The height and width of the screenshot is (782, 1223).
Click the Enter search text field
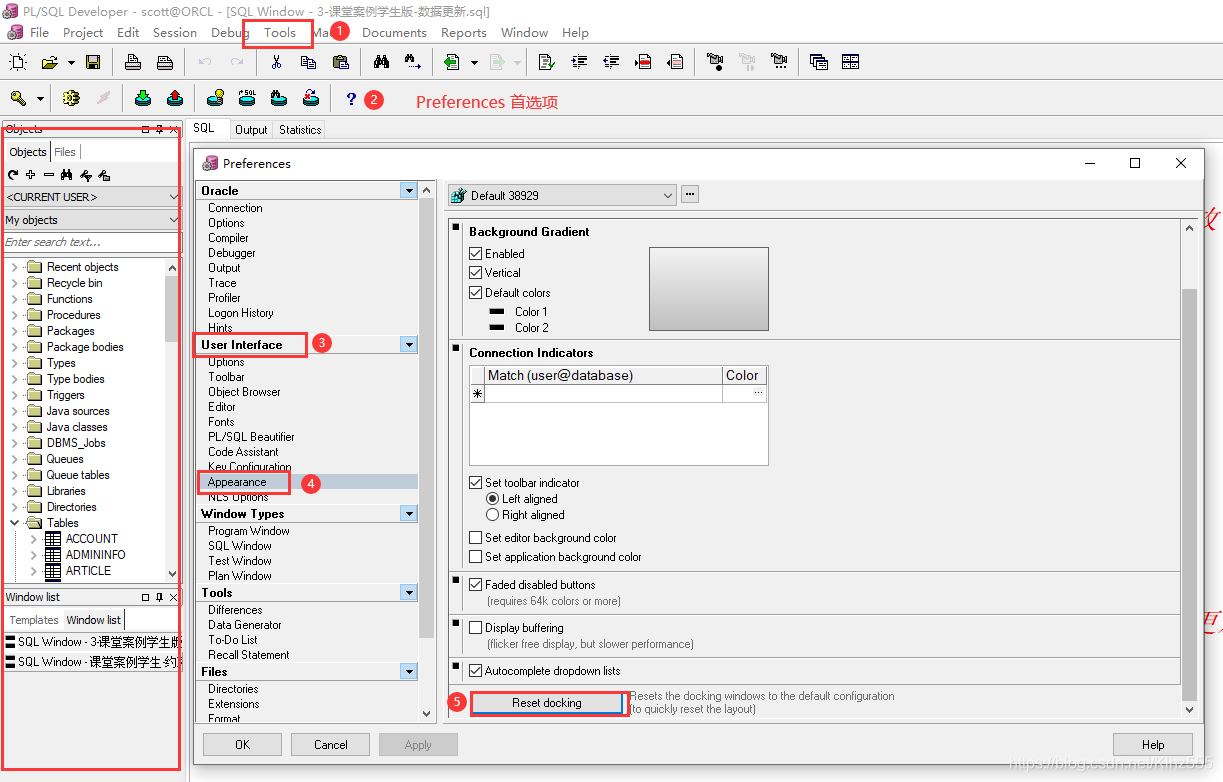pos(91,242)
